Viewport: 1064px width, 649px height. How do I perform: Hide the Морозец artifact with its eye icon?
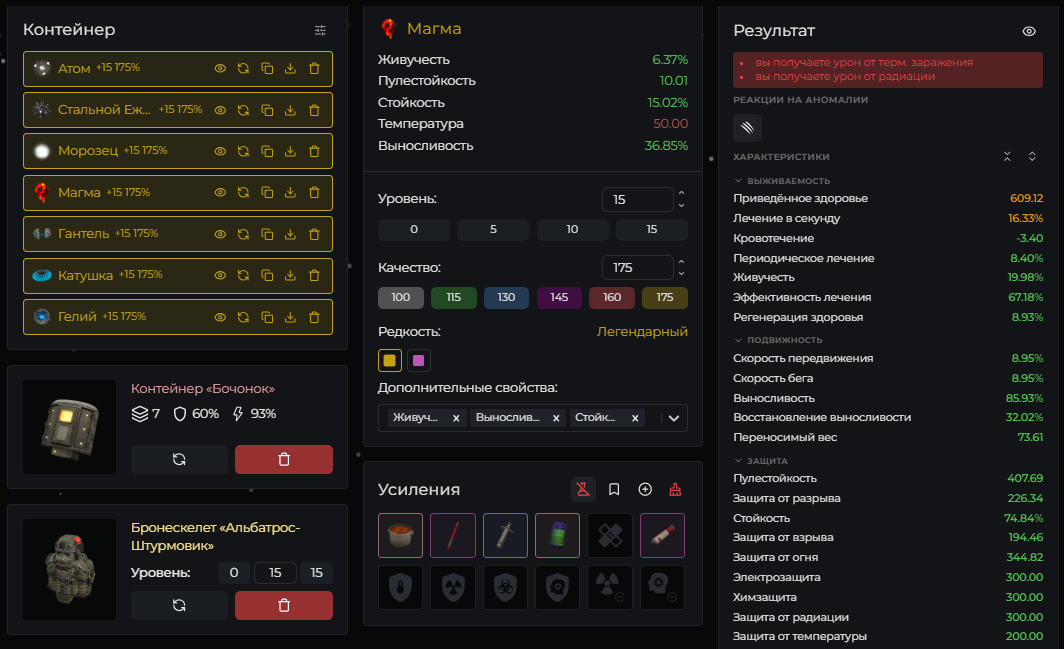tap(221, 151)
